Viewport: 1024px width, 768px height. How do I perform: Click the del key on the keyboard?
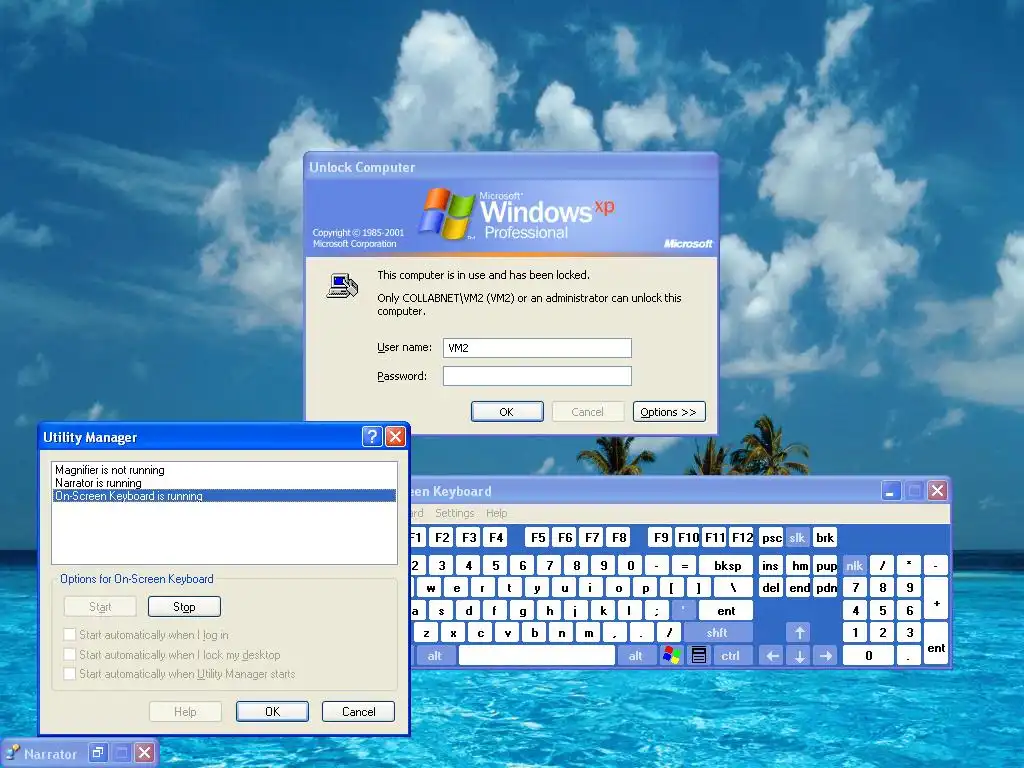[x=771, y=588]
